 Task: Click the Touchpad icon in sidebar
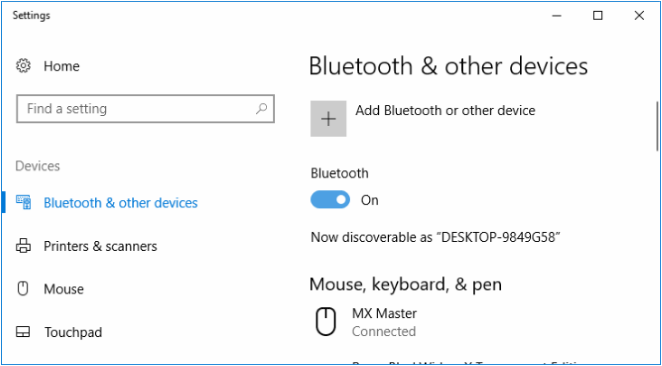(23, 332)
